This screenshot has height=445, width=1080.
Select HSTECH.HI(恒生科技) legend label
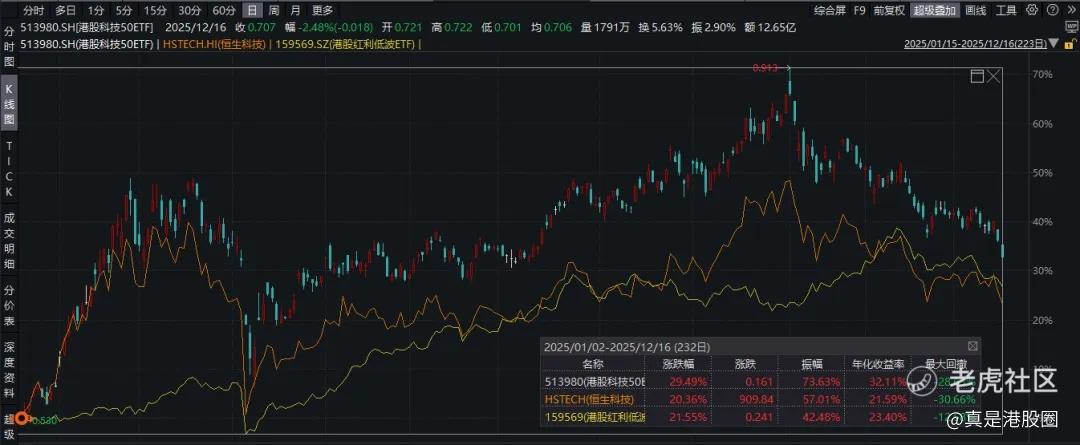pos(215,44)
